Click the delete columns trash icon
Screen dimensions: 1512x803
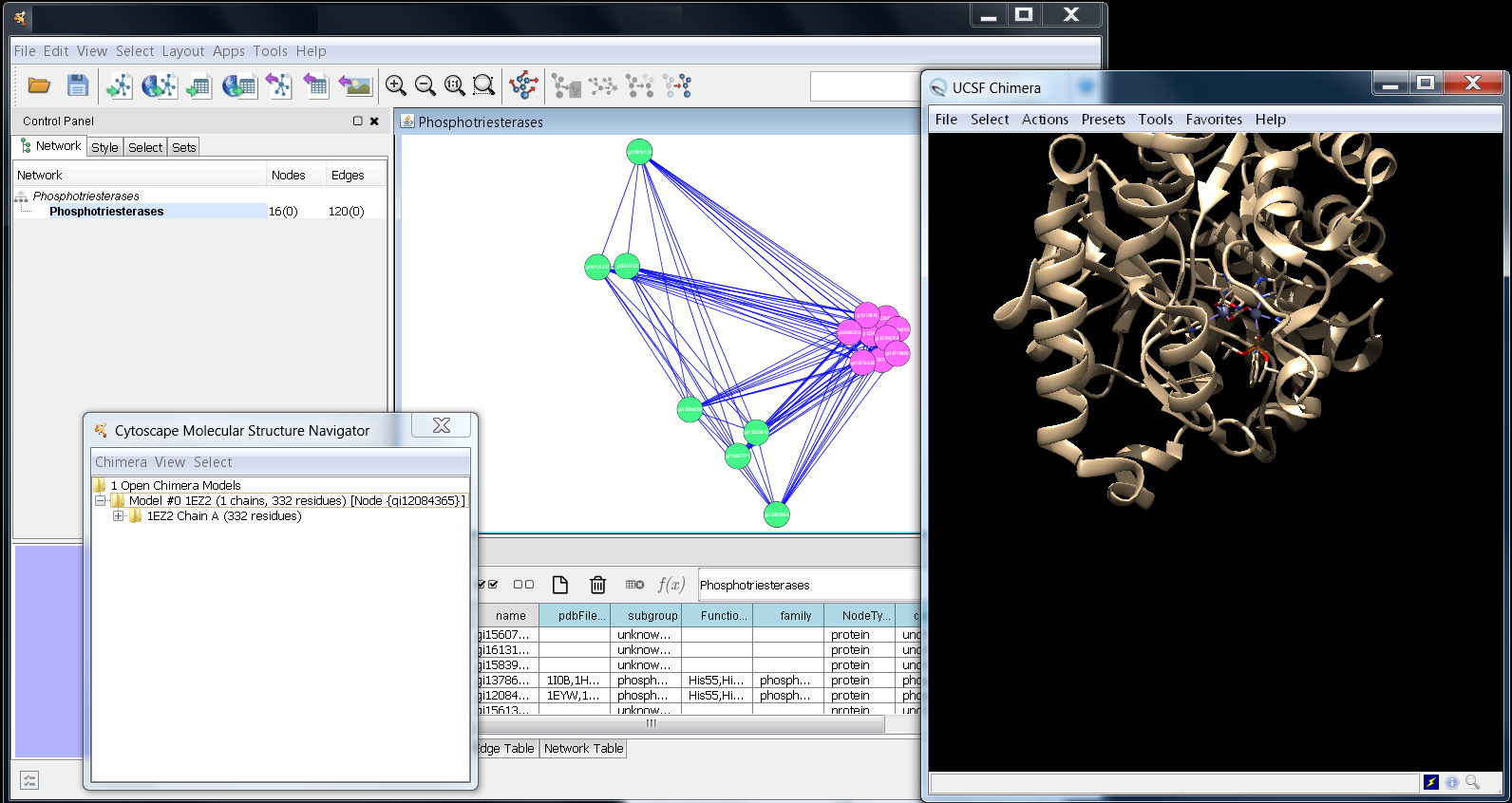coord(597,585)
